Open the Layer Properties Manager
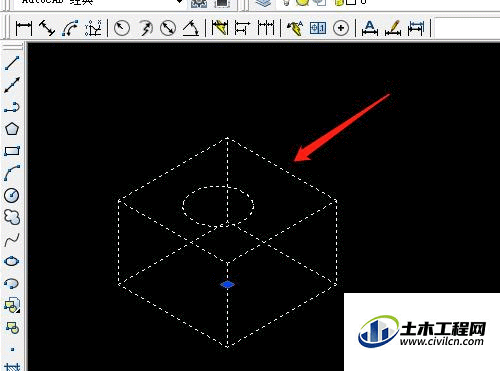The height and width of the screenshot is (371, 500). click(263, 3)
